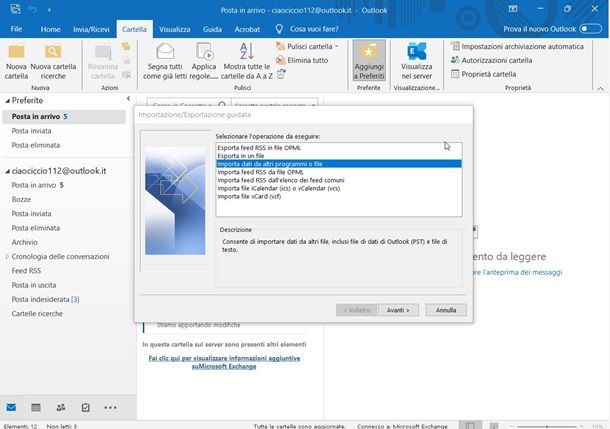Click link for additional Microsoft Exchange info
This screenshot has height=429, width=610.
224,362
